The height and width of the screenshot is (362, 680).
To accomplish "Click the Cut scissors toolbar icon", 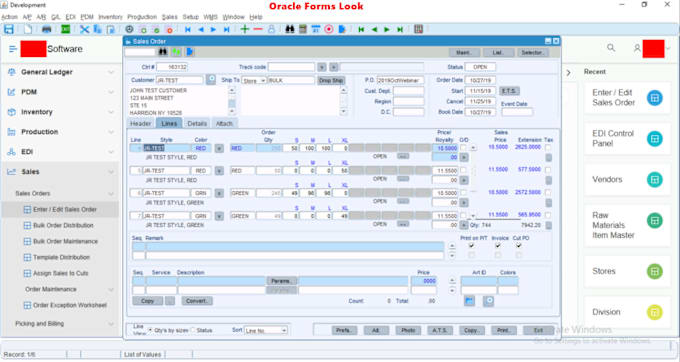I will point(85,29).
